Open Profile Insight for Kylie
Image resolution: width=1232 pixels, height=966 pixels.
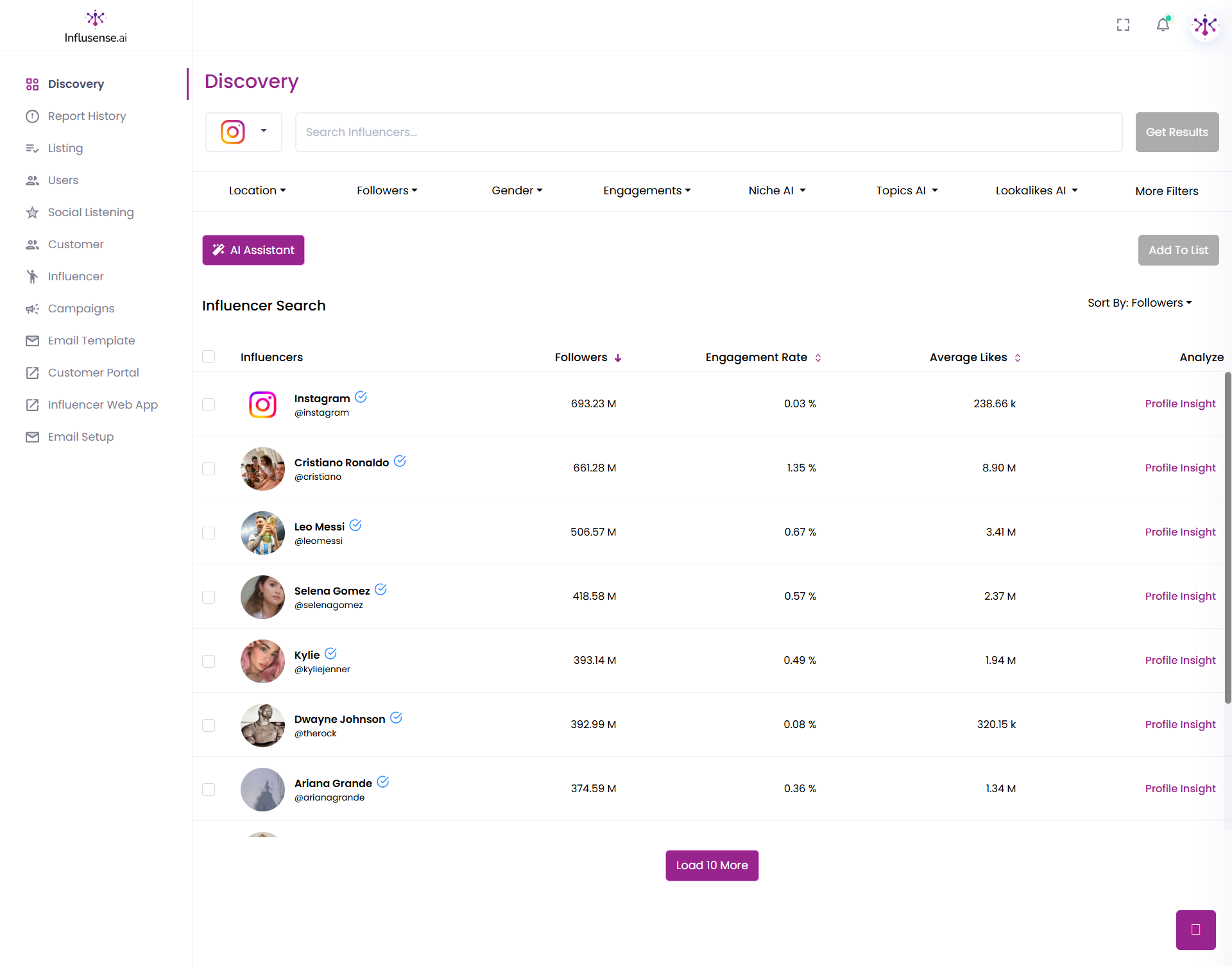[1180, 660]
